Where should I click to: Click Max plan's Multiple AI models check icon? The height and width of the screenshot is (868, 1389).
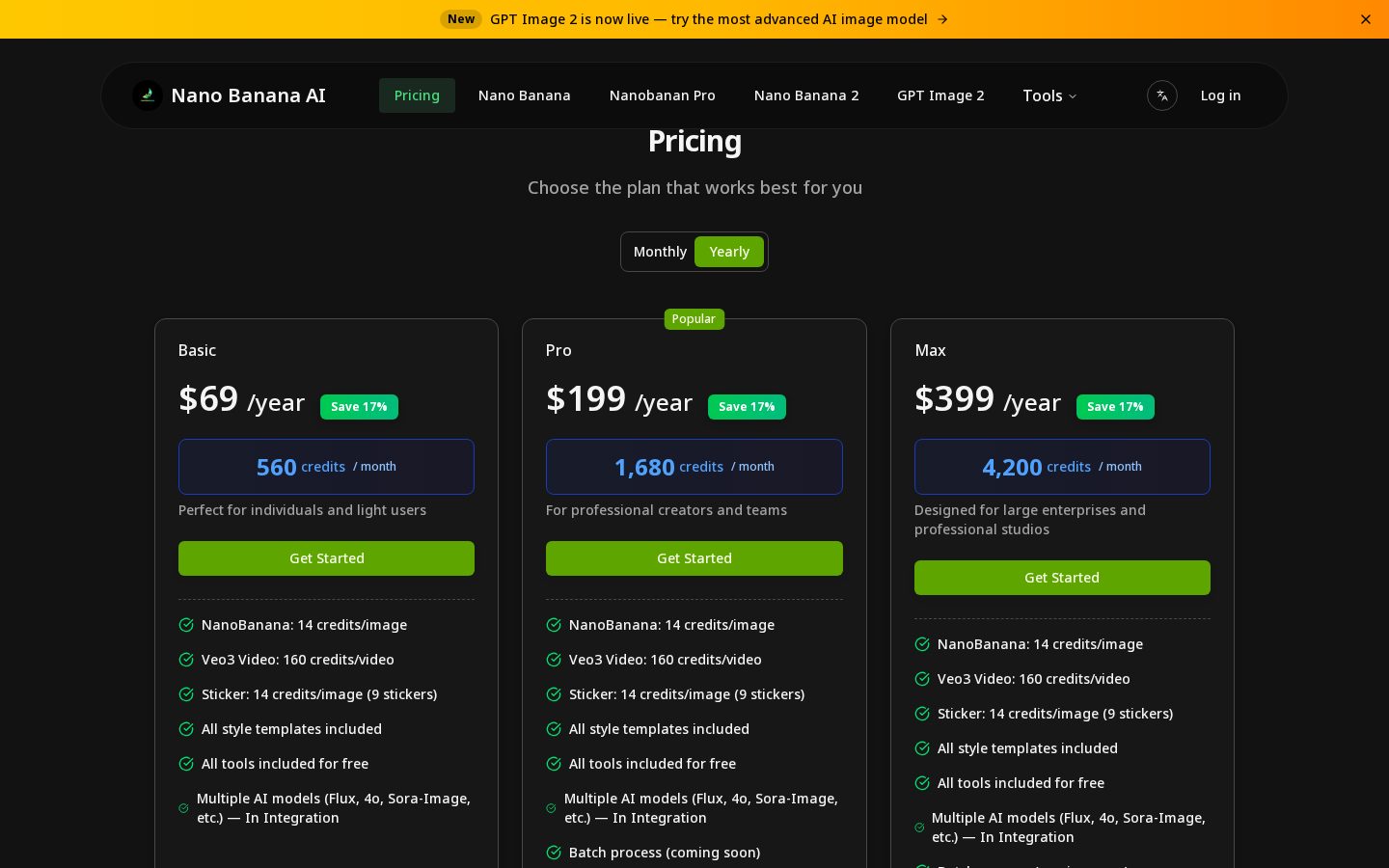tap(919, 827)
